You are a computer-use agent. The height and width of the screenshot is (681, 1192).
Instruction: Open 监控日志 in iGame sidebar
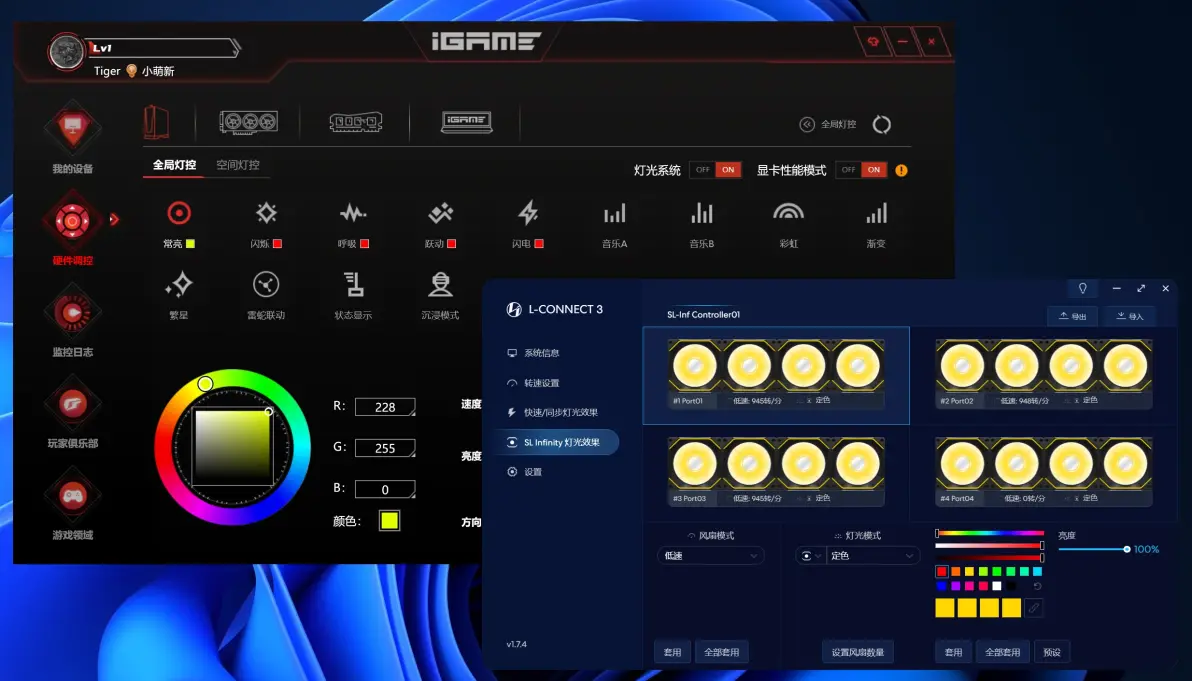coord(72,320)
